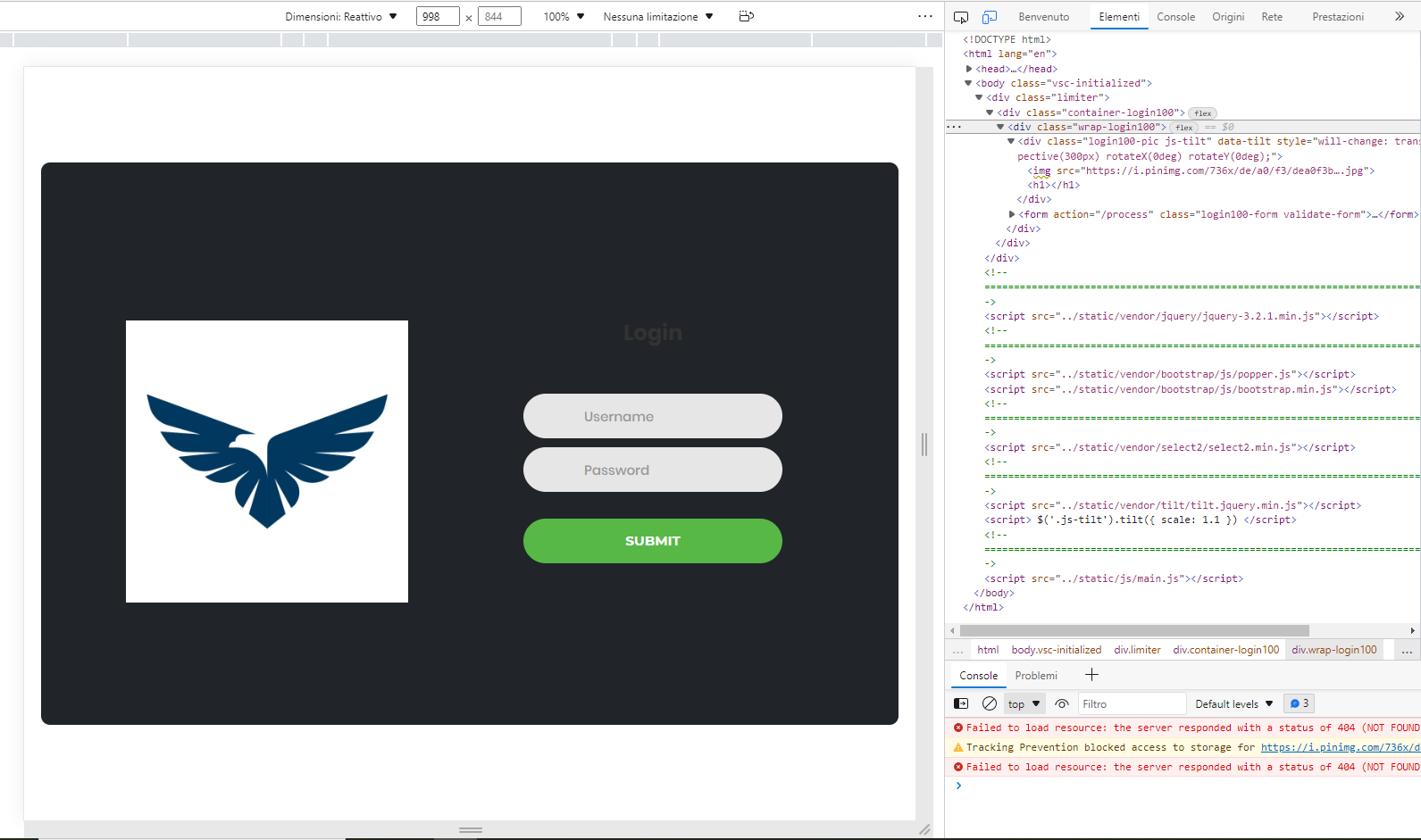Switch to the Benvenuto tab
Screen dimensions: 1421x840
[x=1043, y=17]
